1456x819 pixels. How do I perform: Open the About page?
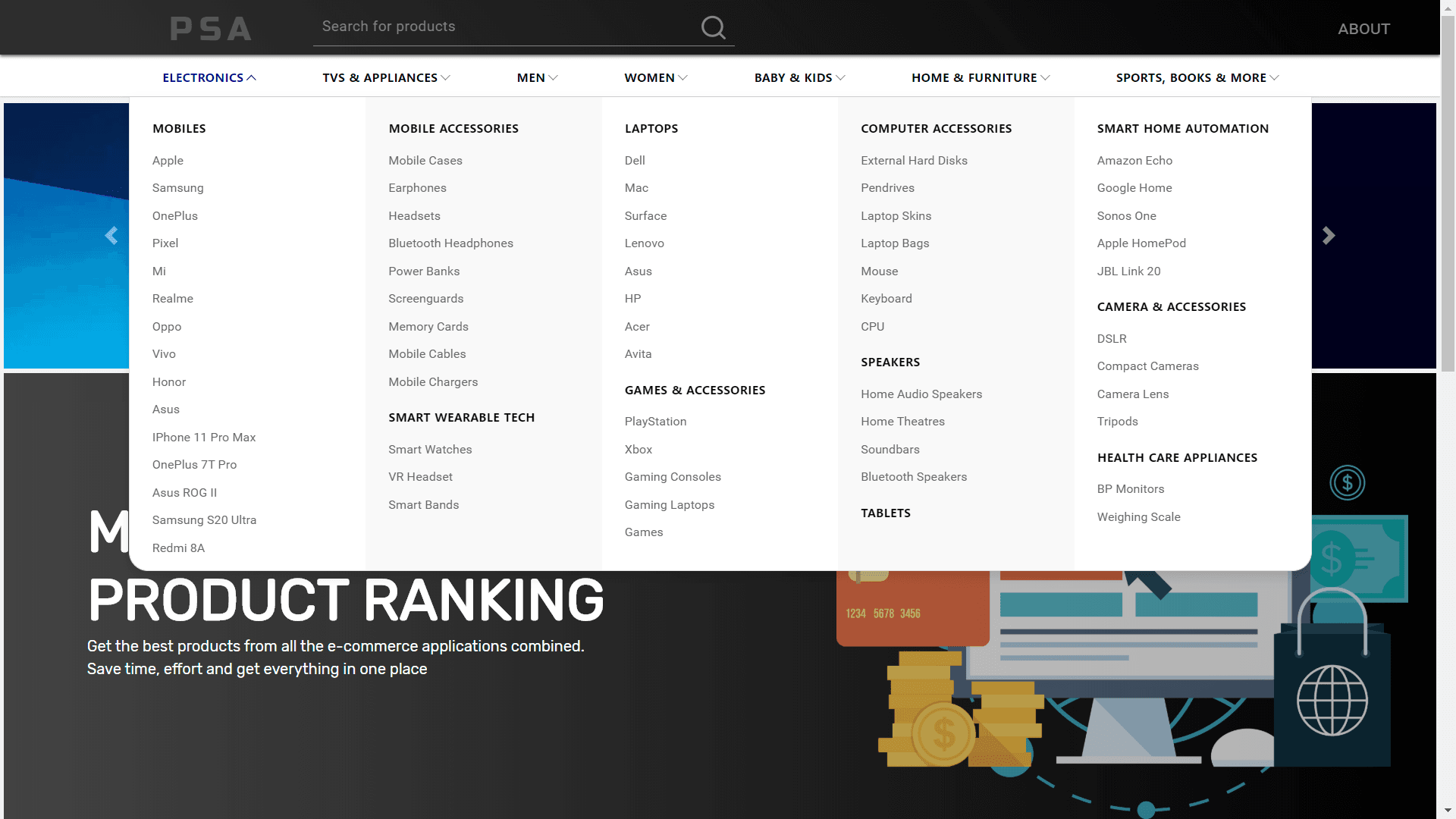tap(1363, 29)
